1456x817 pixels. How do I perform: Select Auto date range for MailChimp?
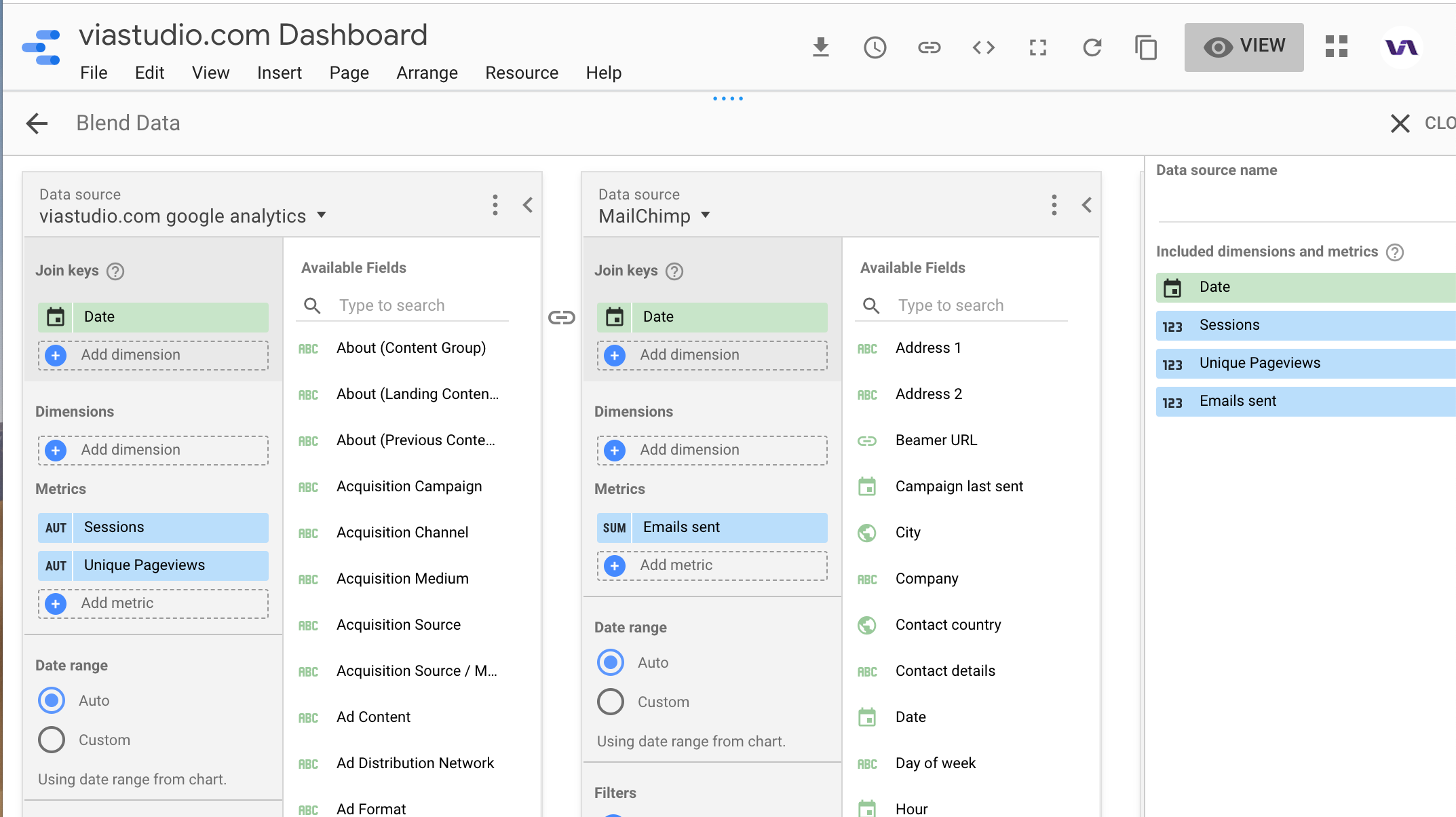[611, 662]
